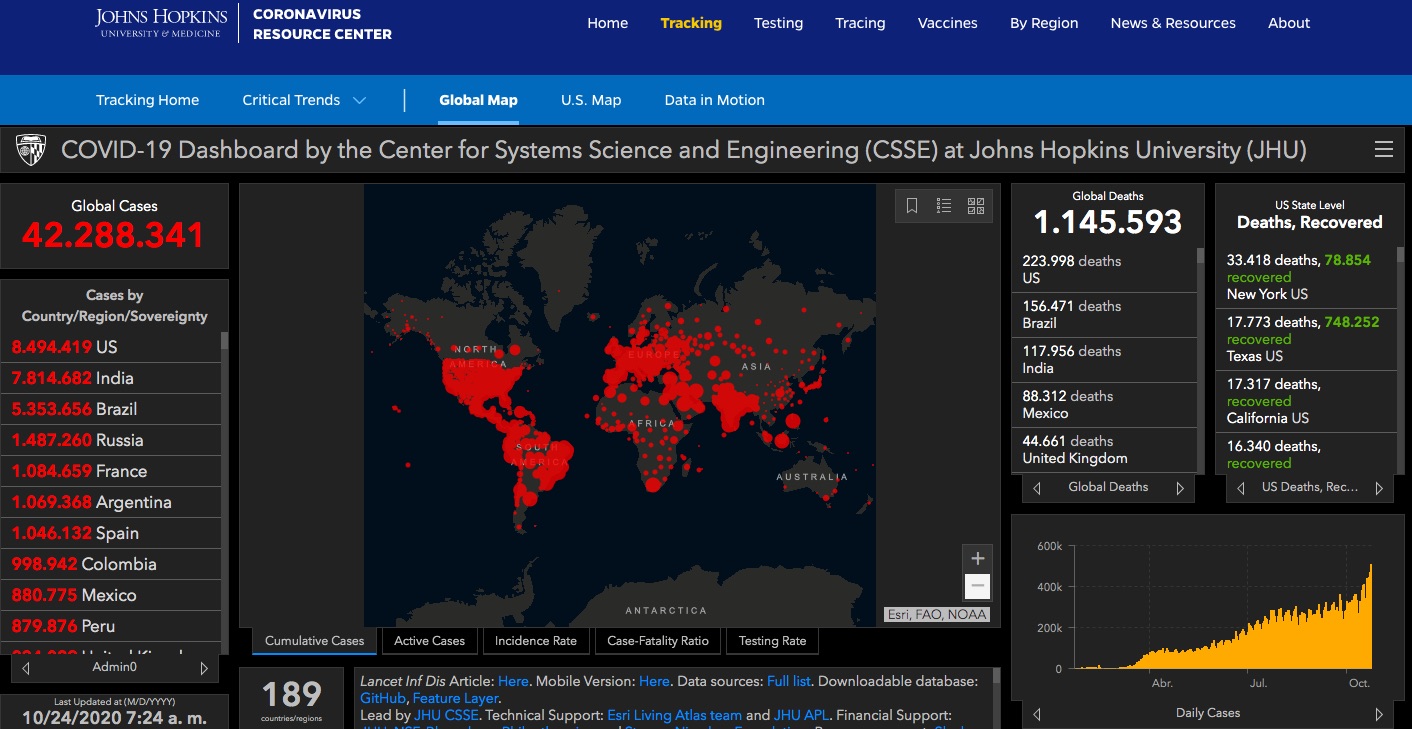This screenshot has width=1412, height=729.
Task: Open the dashboard hamburger menu
Action: click(x=1384, y=150)
